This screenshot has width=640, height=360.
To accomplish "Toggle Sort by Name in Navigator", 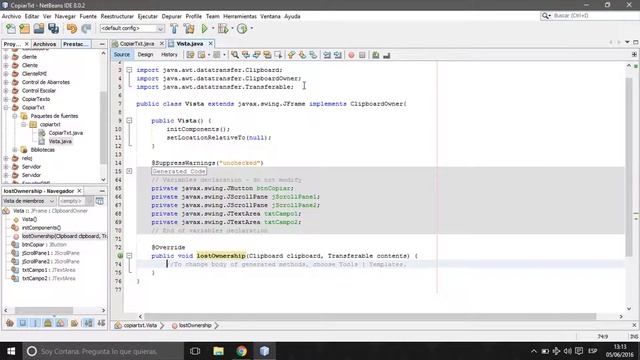I will point(88,323).
